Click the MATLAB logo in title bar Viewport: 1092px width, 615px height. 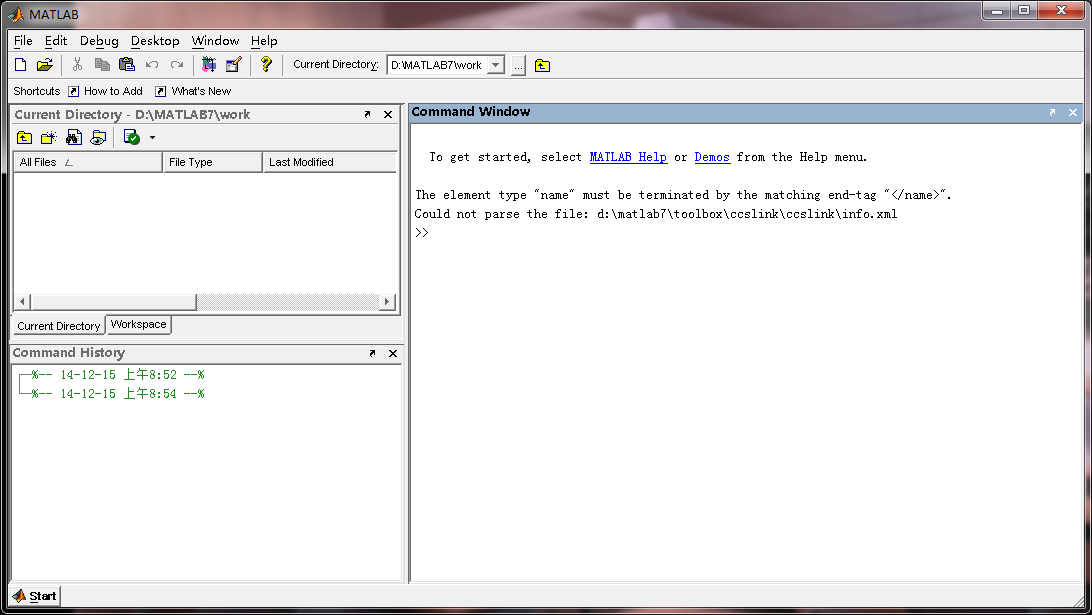click(x=16, y=14)
